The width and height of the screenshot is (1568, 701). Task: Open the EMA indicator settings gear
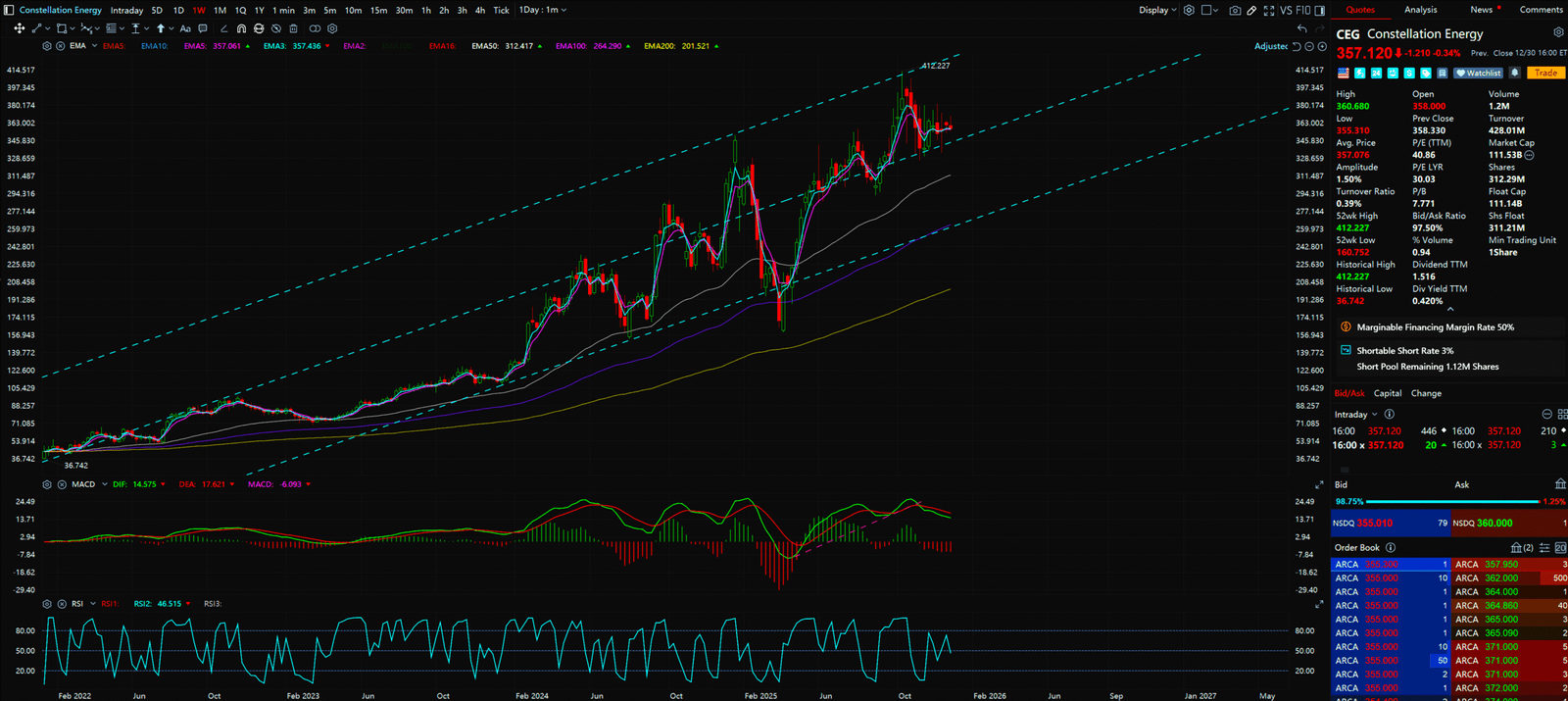click(x=47, y=46)
